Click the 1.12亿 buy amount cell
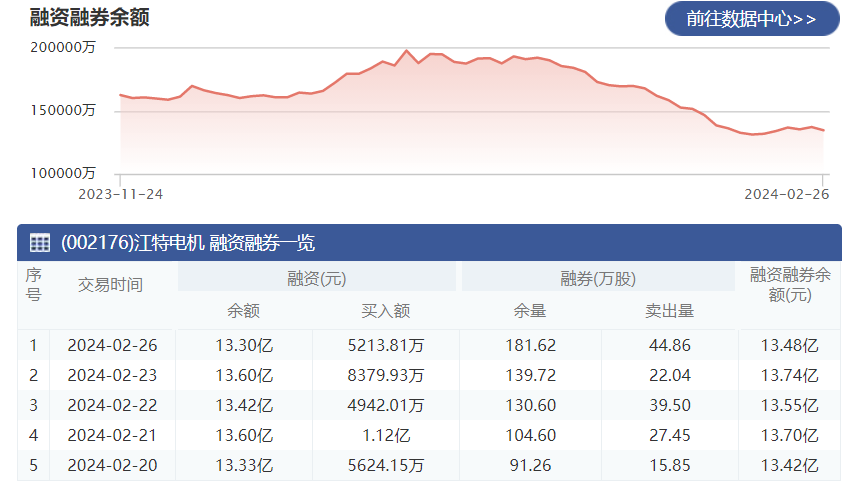 pos(385,435)
